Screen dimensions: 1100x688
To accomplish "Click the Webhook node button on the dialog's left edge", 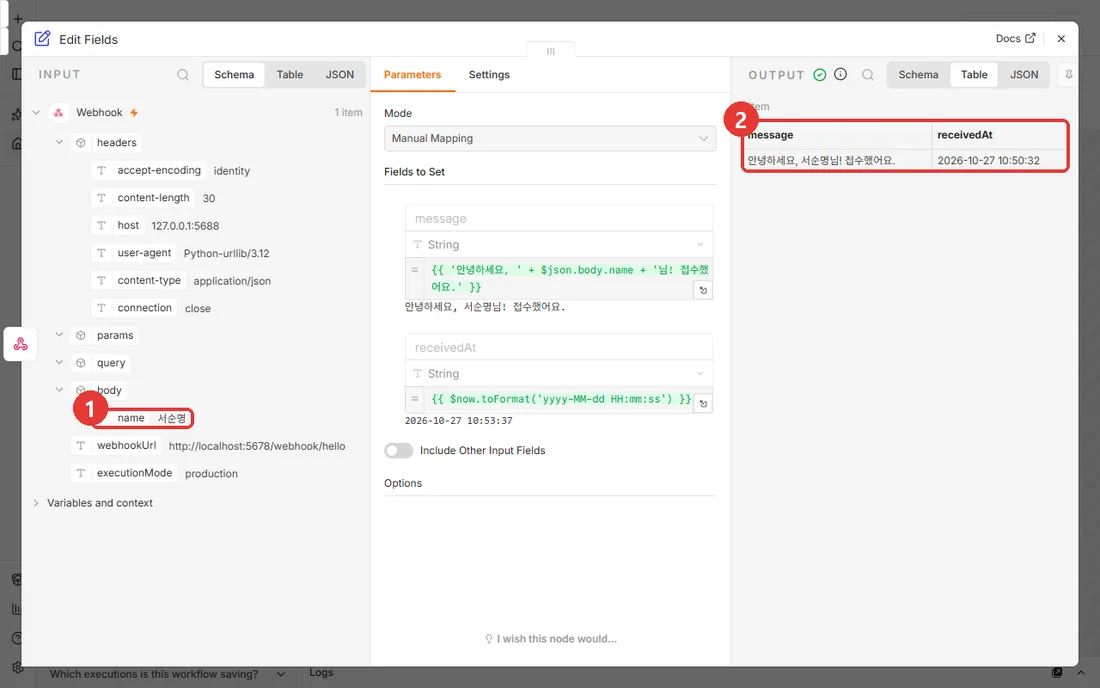I will (x=20, y=344).
